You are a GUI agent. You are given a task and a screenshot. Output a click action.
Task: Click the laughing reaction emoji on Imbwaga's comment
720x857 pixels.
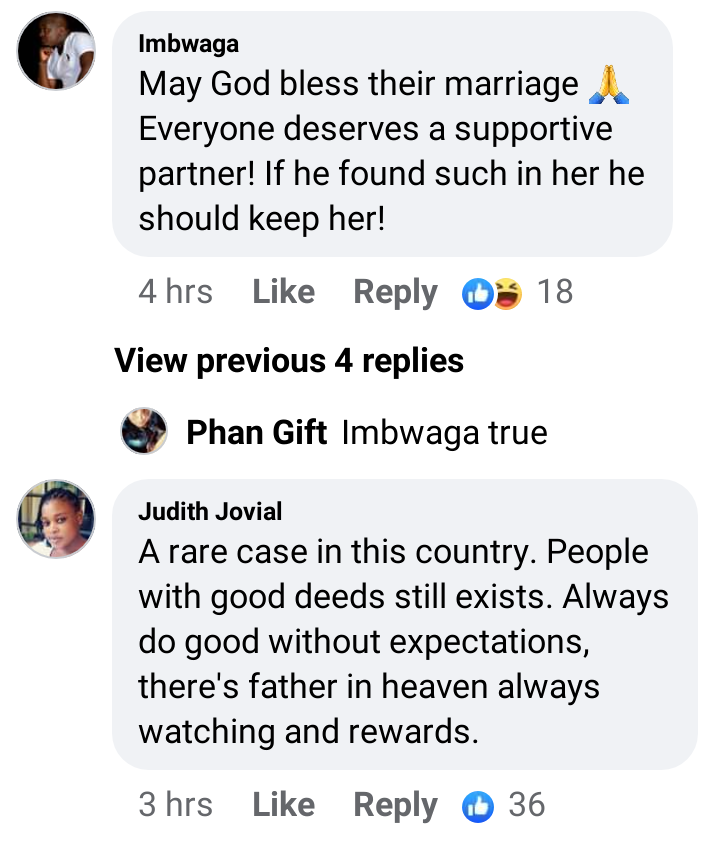point(508,294)
